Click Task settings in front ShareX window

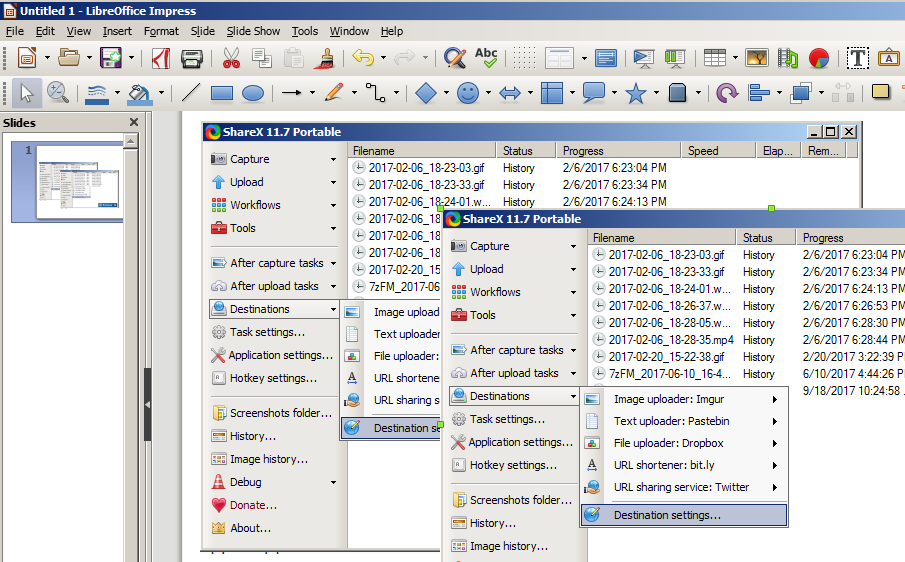[x=507, y=419]
